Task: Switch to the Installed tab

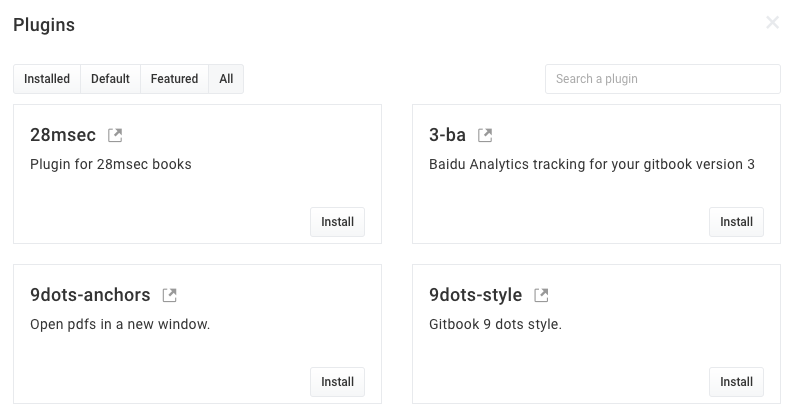Action: 47,79
